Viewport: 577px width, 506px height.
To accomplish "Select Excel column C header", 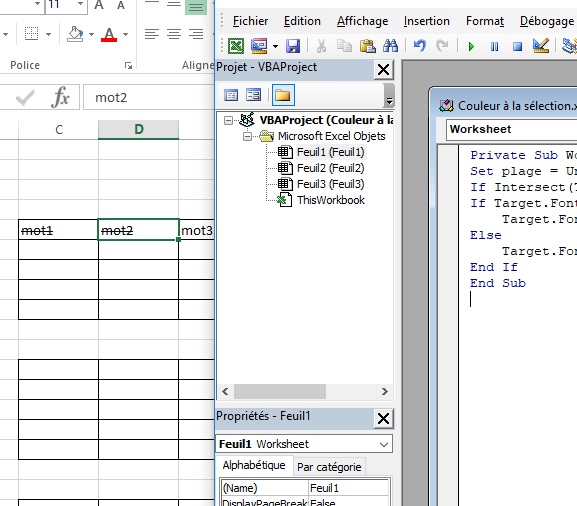I will coord(59,130).
